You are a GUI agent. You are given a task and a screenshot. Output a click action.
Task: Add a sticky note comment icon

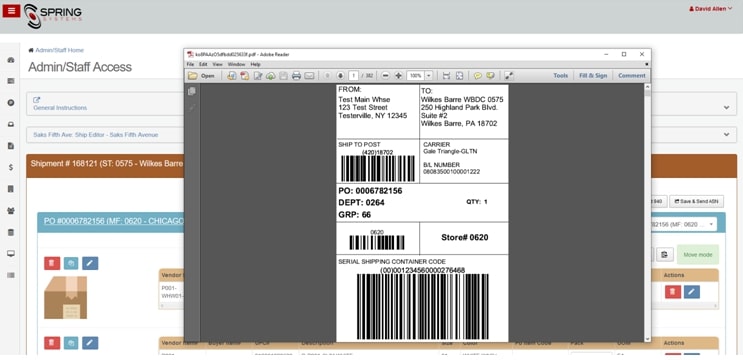(x=478, y=76)
